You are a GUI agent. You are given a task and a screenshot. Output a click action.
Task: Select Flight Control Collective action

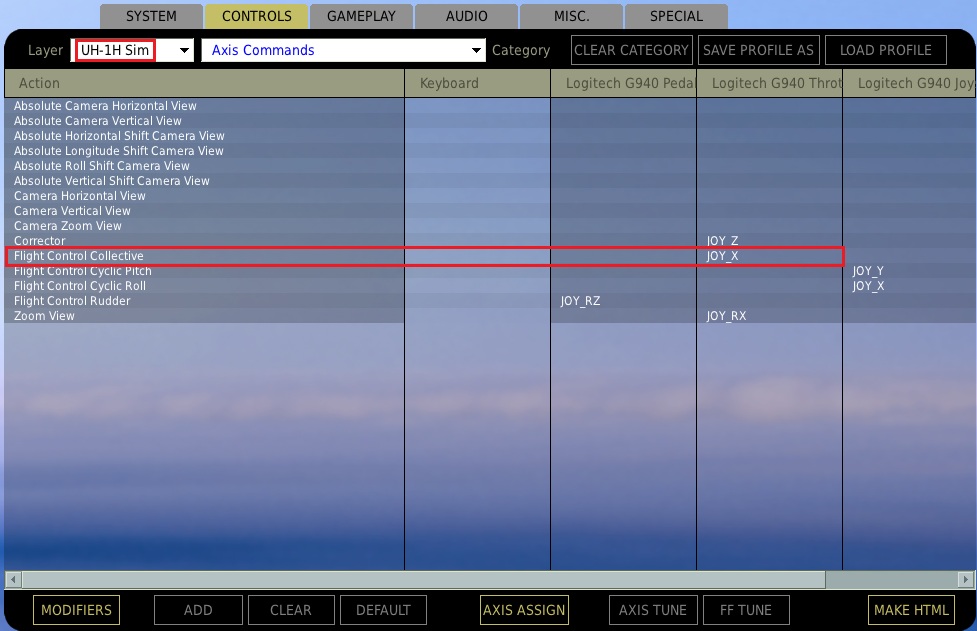pyautogui.click(x=204, y=256)
